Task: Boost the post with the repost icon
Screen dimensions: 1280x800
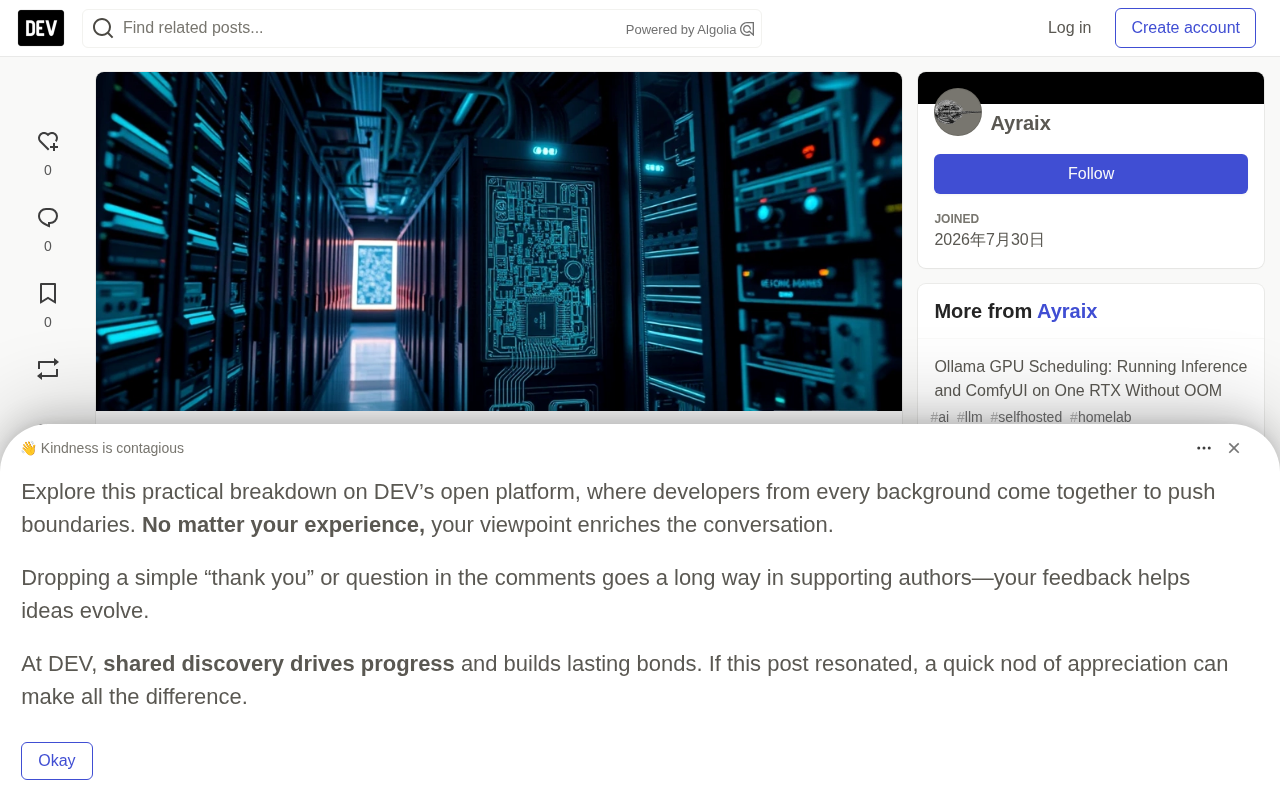Action: tap(48, 369)
